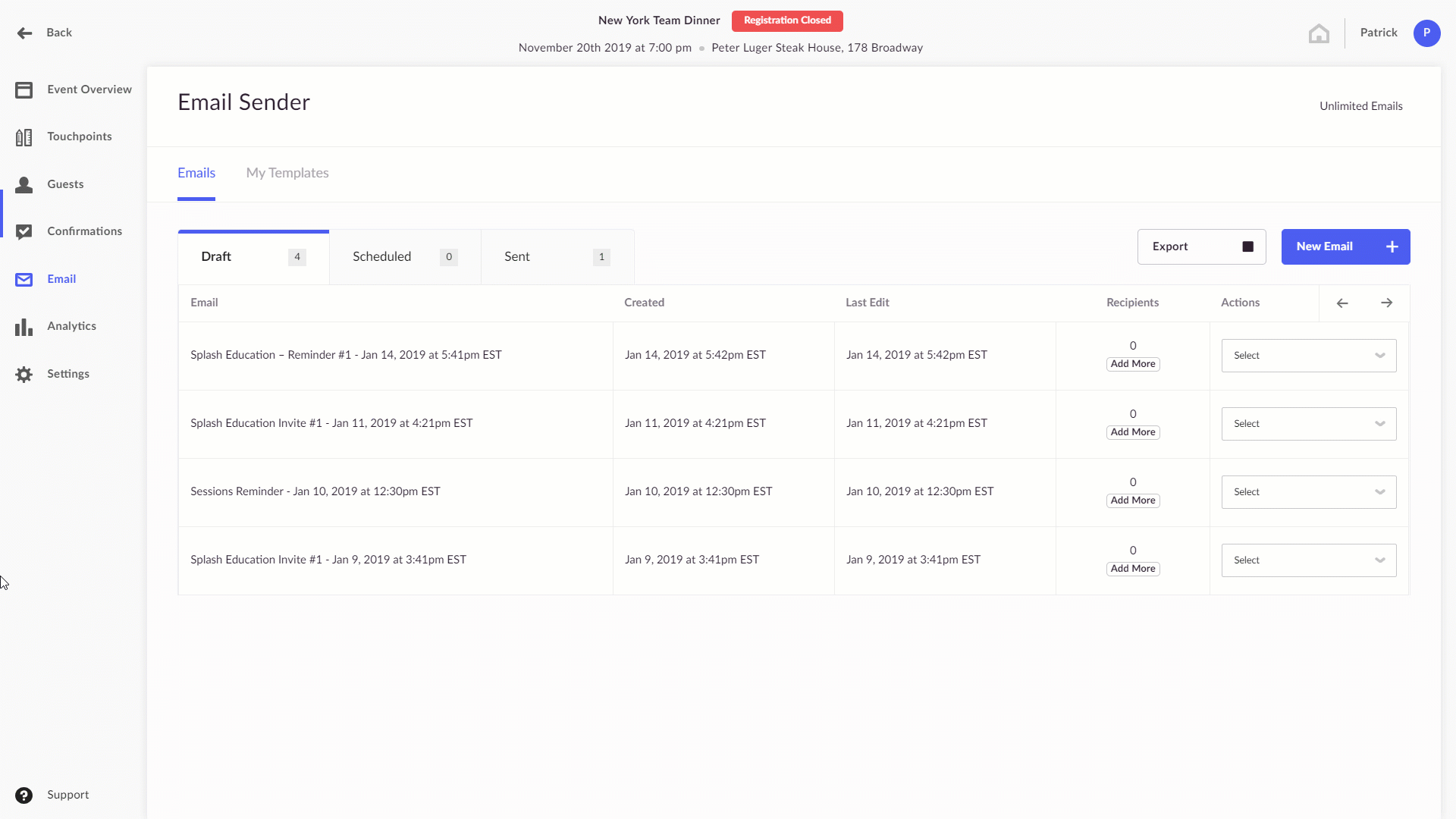Click the Unlimited Emails label
Screen dimensions: 1456x819
(1360, 106)
